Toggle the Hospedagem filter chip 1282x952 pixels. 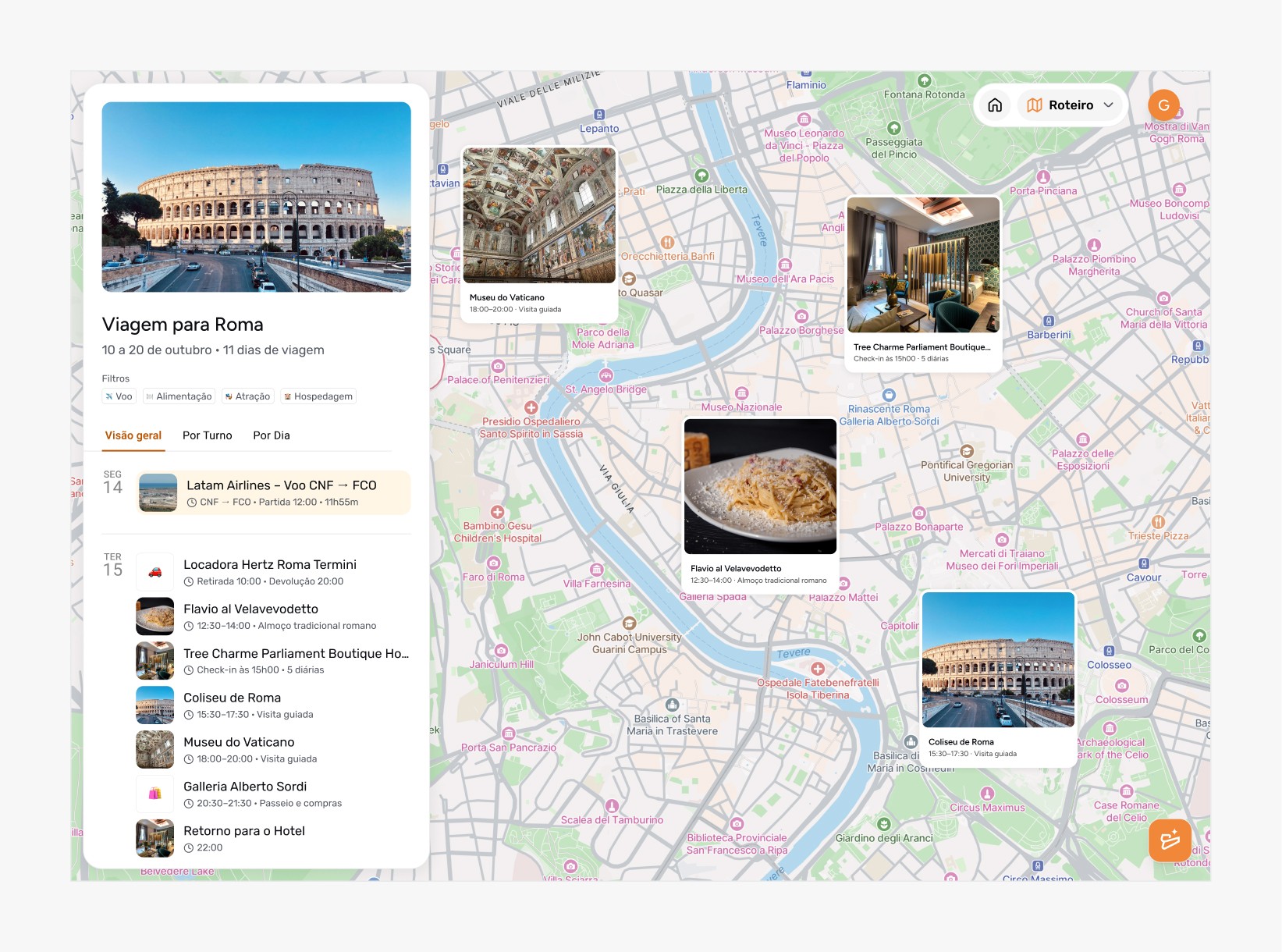click(318, 396)
